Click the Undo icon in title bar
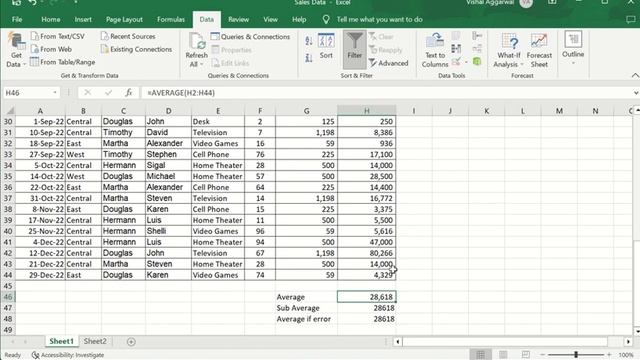Viewport: 640px width, 360px height. [32, 2]
